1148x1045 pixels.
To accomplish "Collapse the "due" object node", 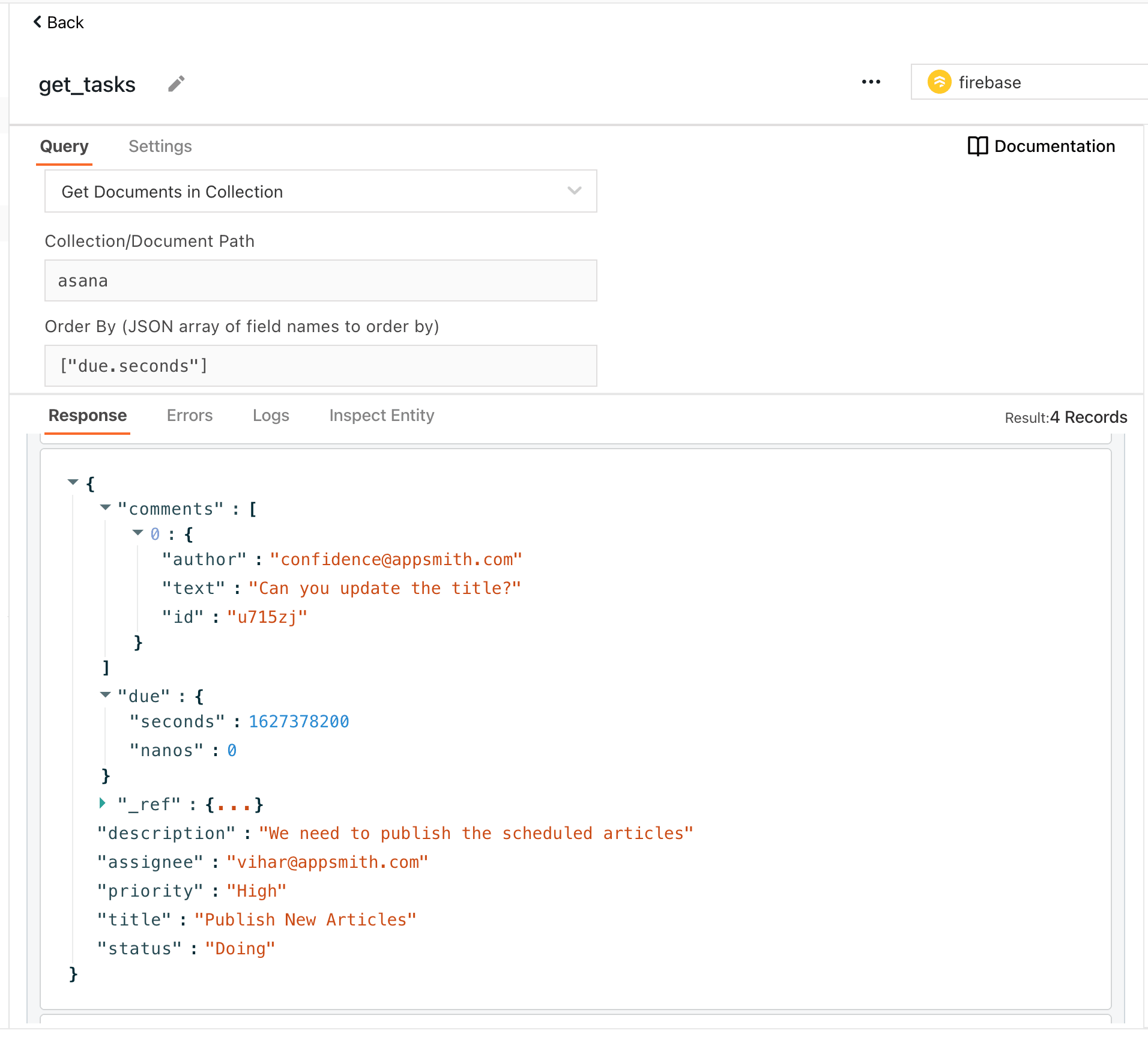I will pyautogui.click(x=106, y=695).
